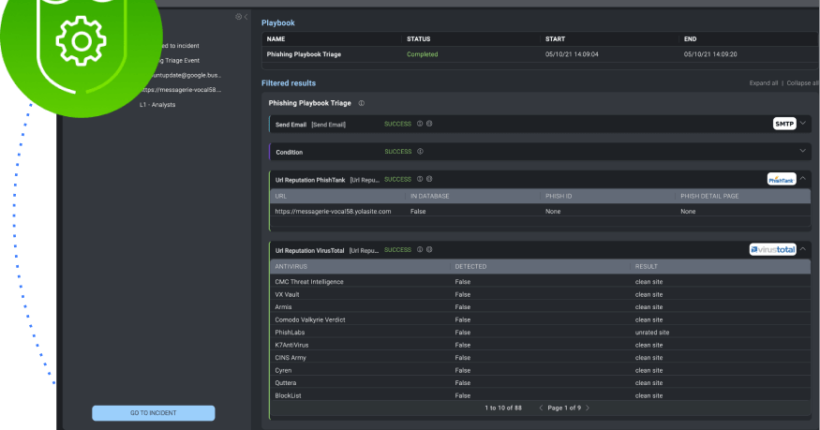Click the truncated google.bus email entry in sidebar
The image size is (820, 430).
click(186, 75)
